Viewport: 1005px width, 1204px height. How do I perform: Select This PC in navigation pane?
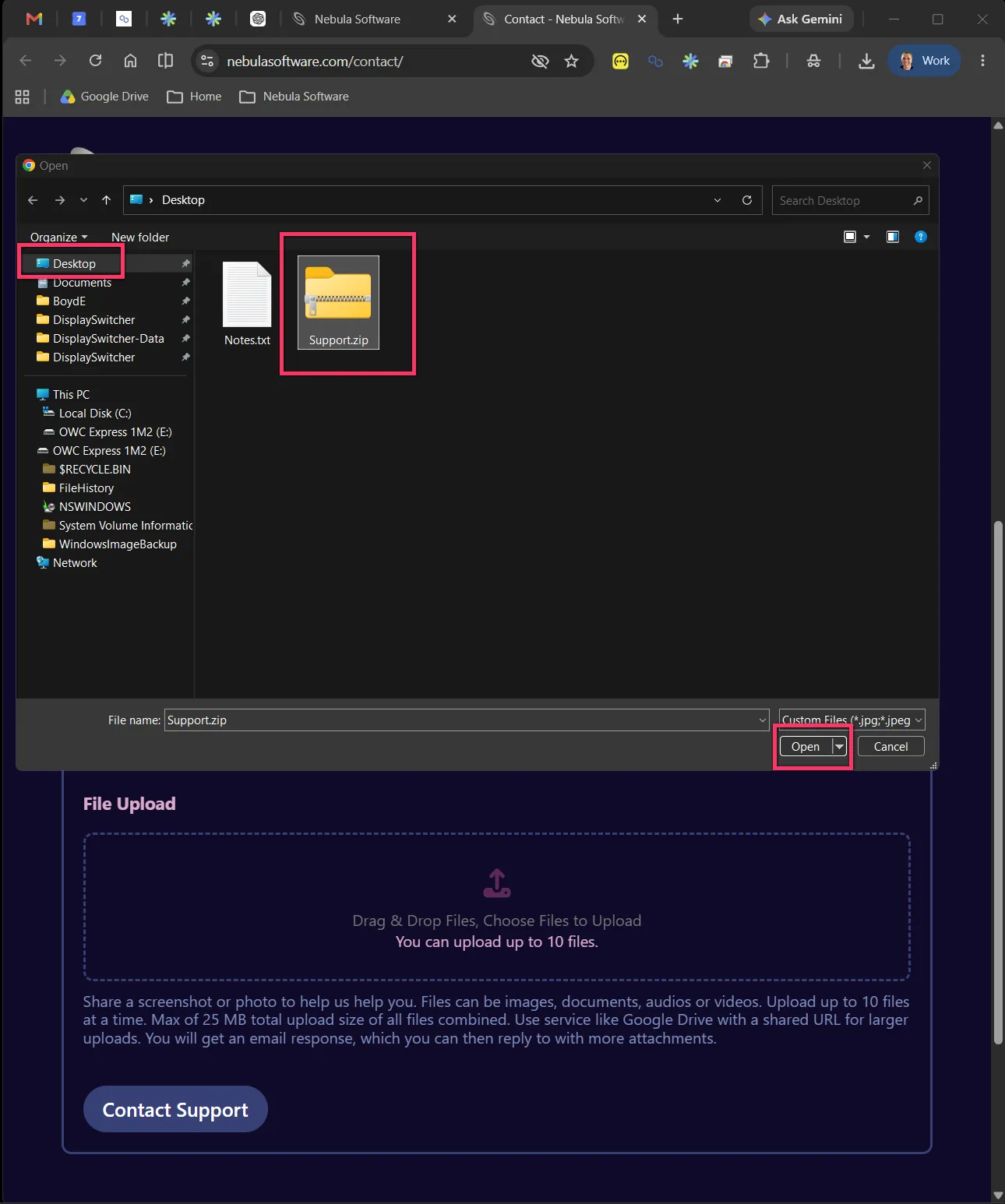[71, 395]
